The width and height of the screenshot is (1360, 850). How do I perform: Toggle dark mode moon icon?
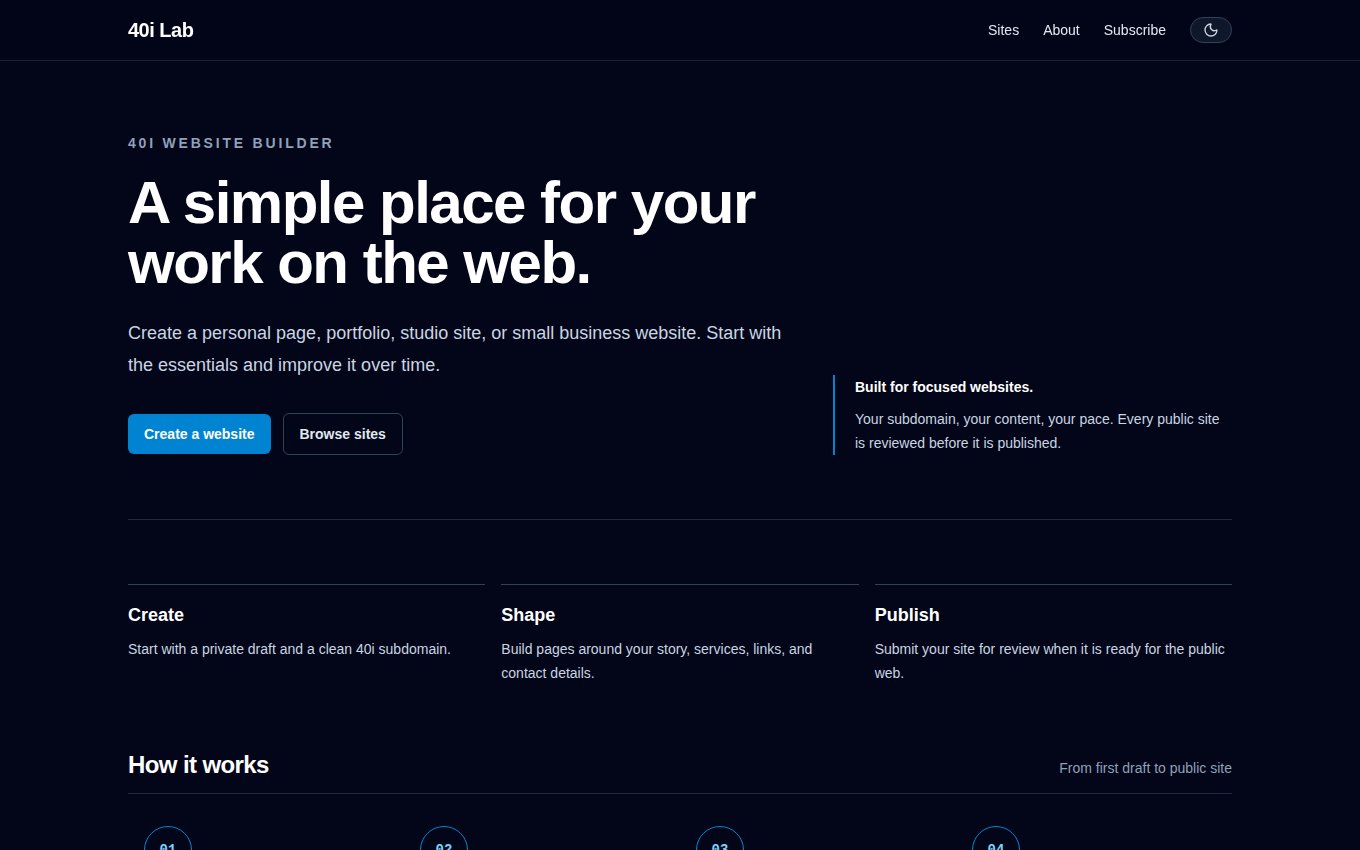click(1210, 30)
